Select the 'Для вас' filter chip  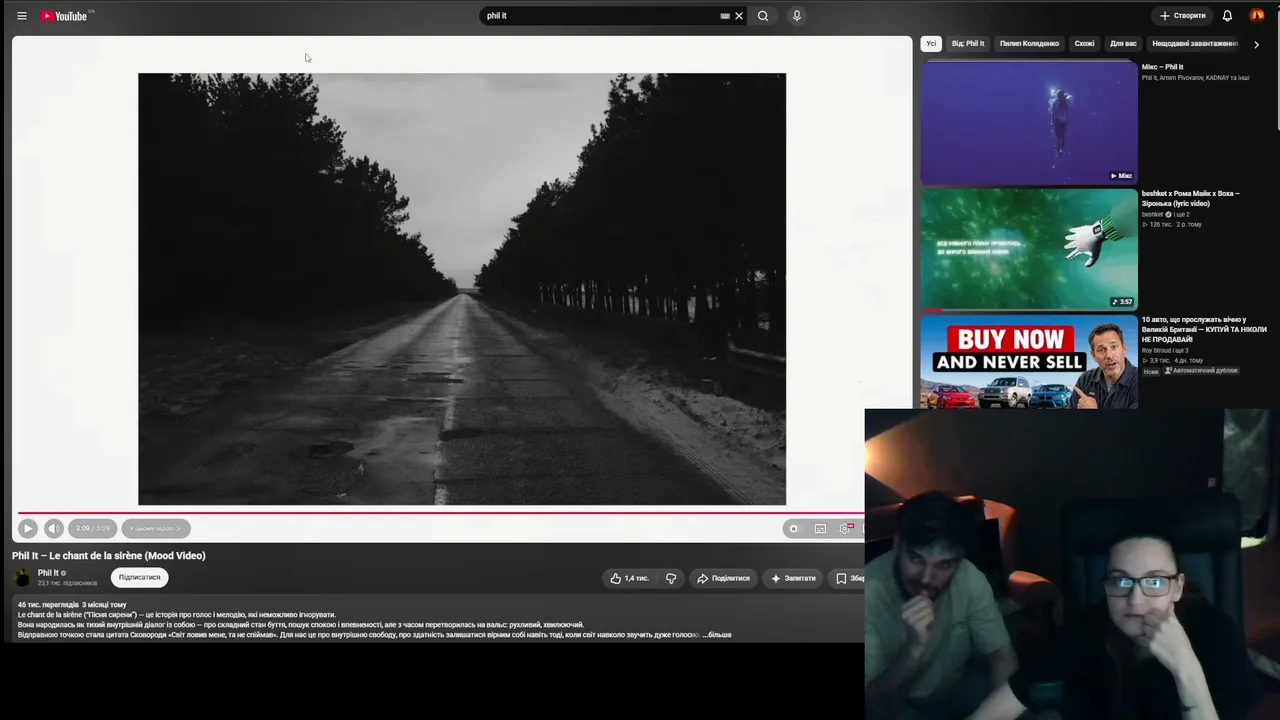click(x=1123, y=44)
